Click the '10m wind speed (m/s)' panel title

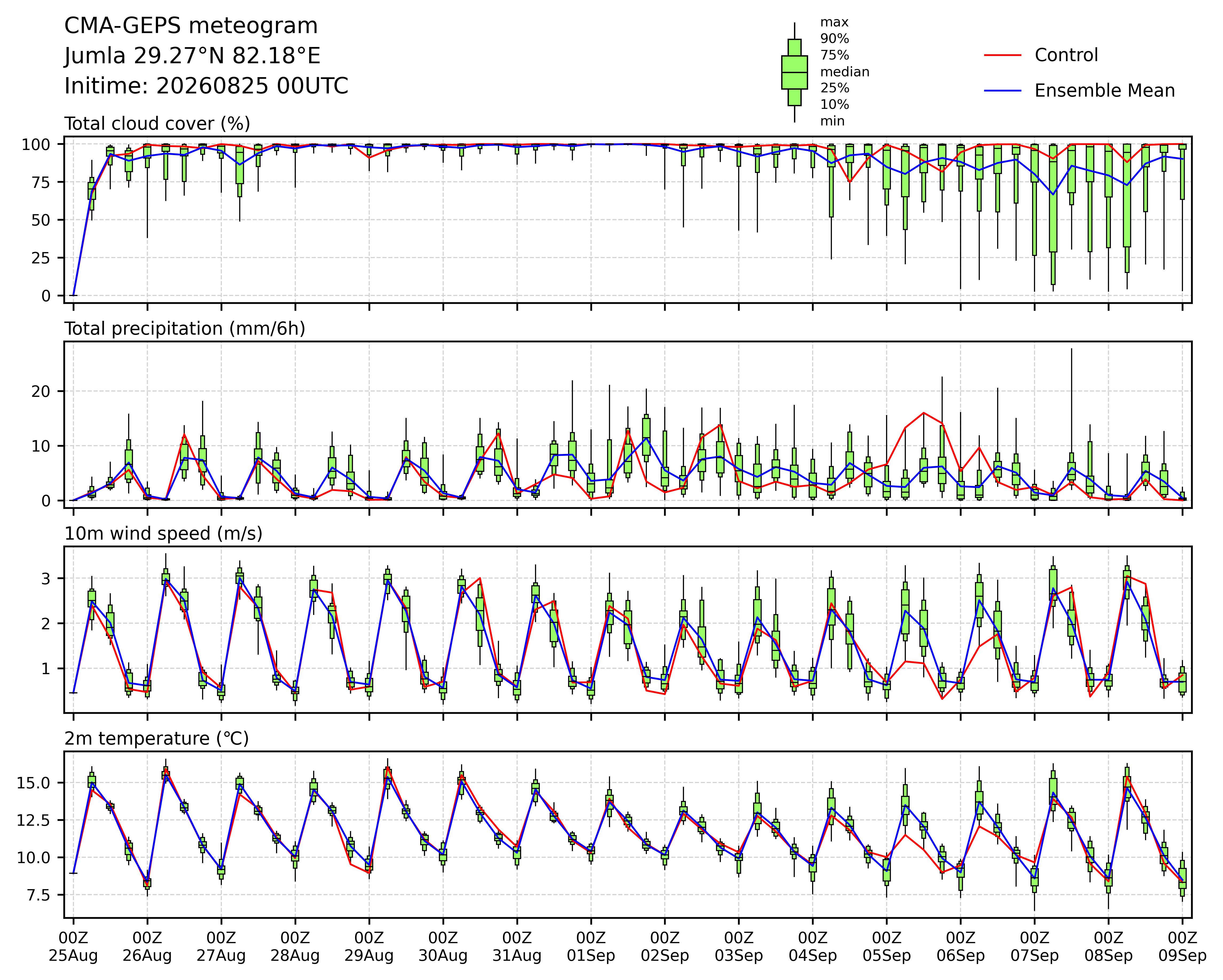(163, 534)
